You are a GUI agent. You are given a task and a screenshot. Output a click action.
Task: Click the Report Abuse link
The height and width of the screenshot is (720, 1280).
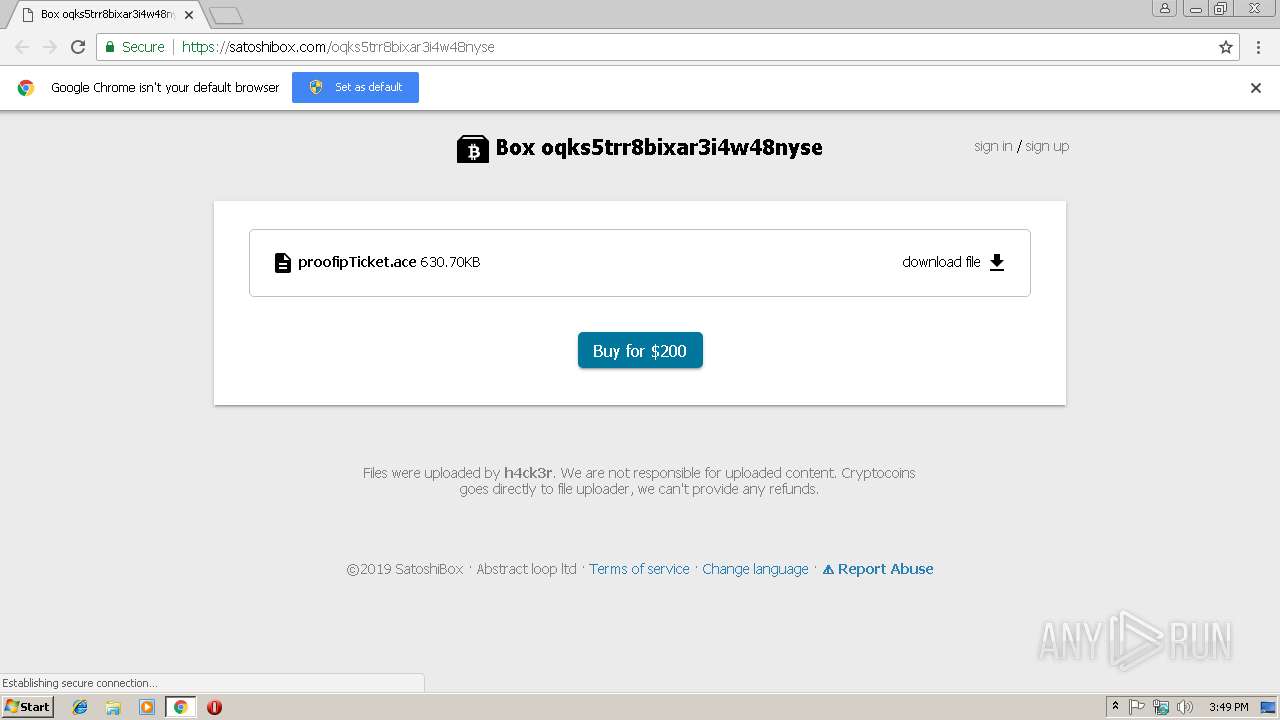(x=878, y=569)
